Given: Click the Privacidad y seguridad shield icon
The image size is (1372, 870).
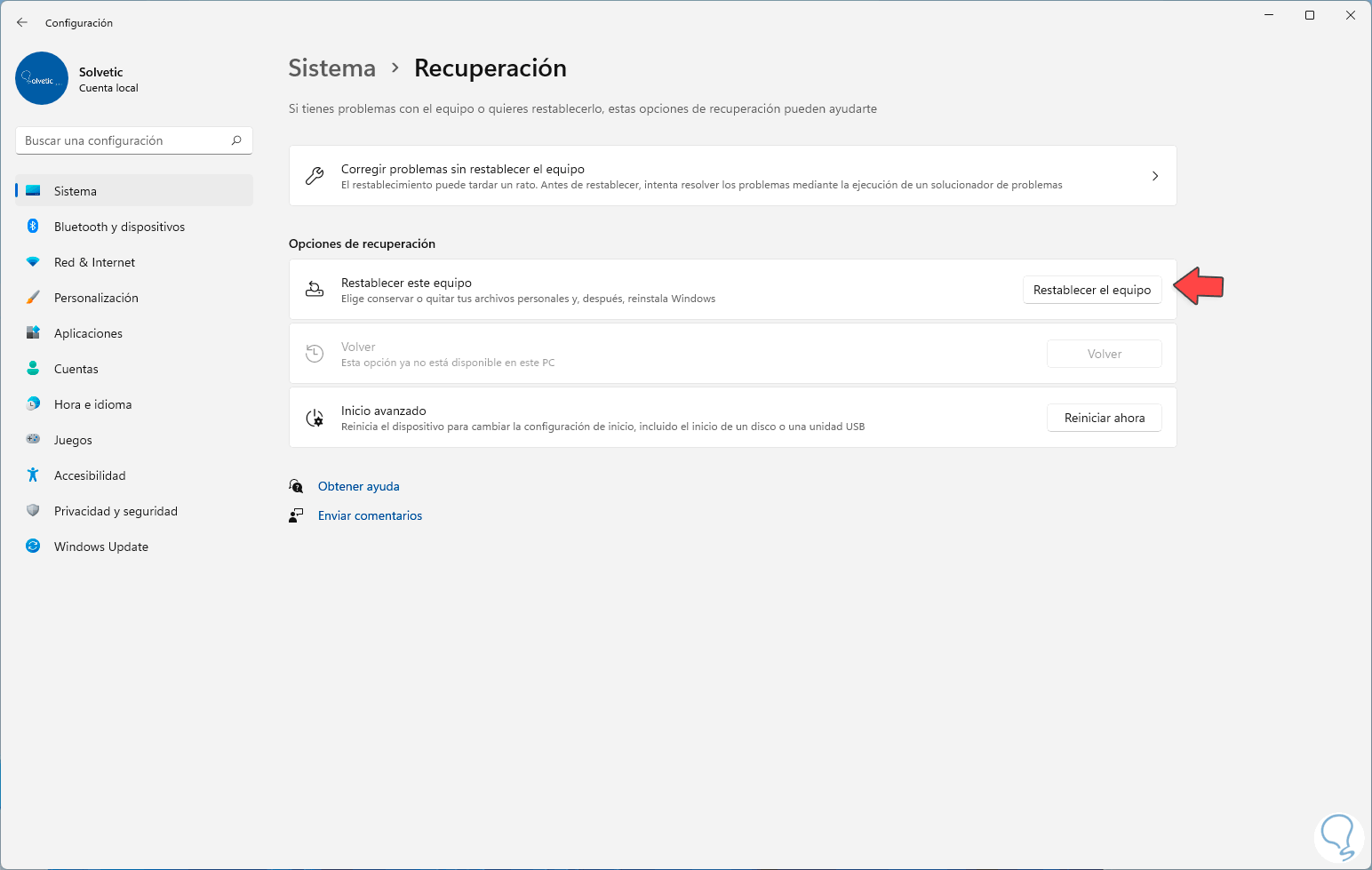Looking at the screenshot, I should (x=33, y=511).
